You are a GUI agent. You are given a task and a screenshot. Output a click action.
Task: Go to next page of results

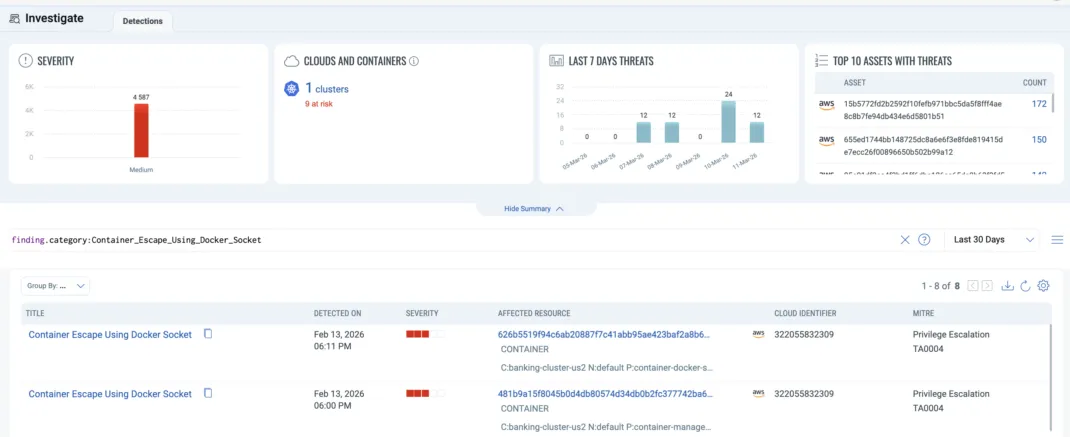[987, 286]
